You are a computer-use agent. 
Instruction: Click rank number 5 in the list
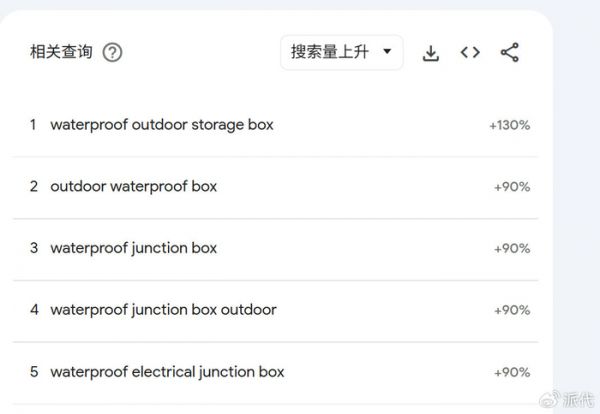click(x=34, y=372)
